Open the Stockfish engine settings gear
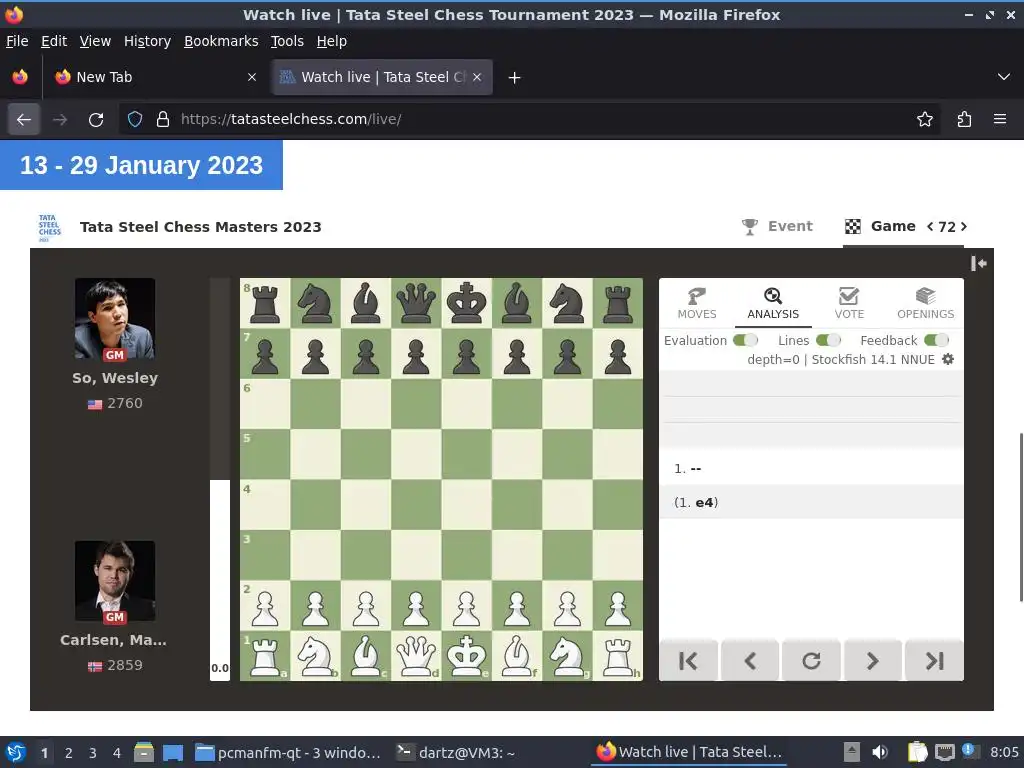Image resolution: width=1024 pixels, height=768 pixels. (948, 359)
